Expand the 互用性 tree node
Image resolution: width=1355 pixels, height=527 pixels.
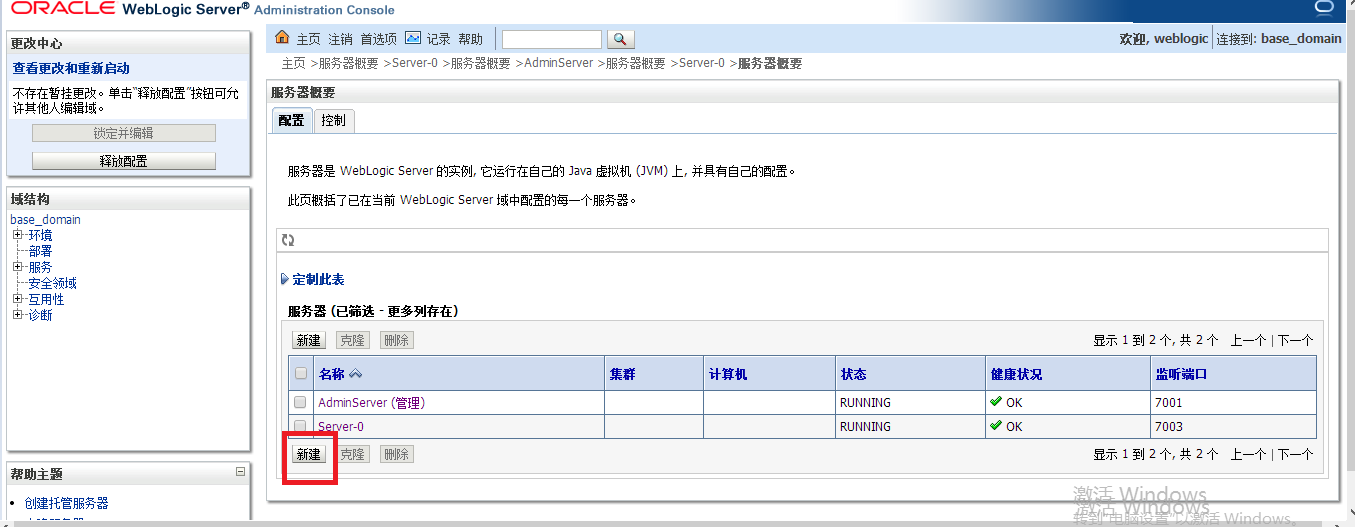click(17, 299)
